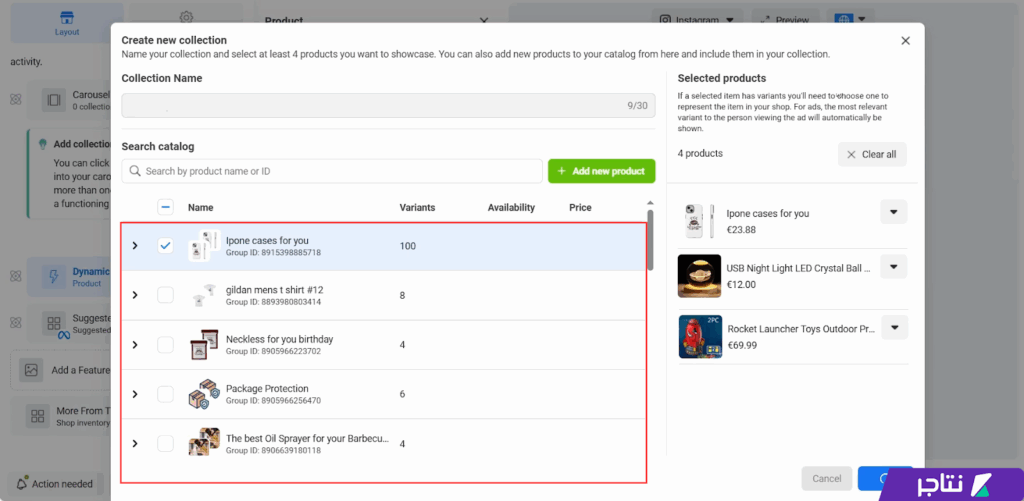1024x501 pixels.
Task: Click the search magnifier icon in catalog
Action: point(134,172)
